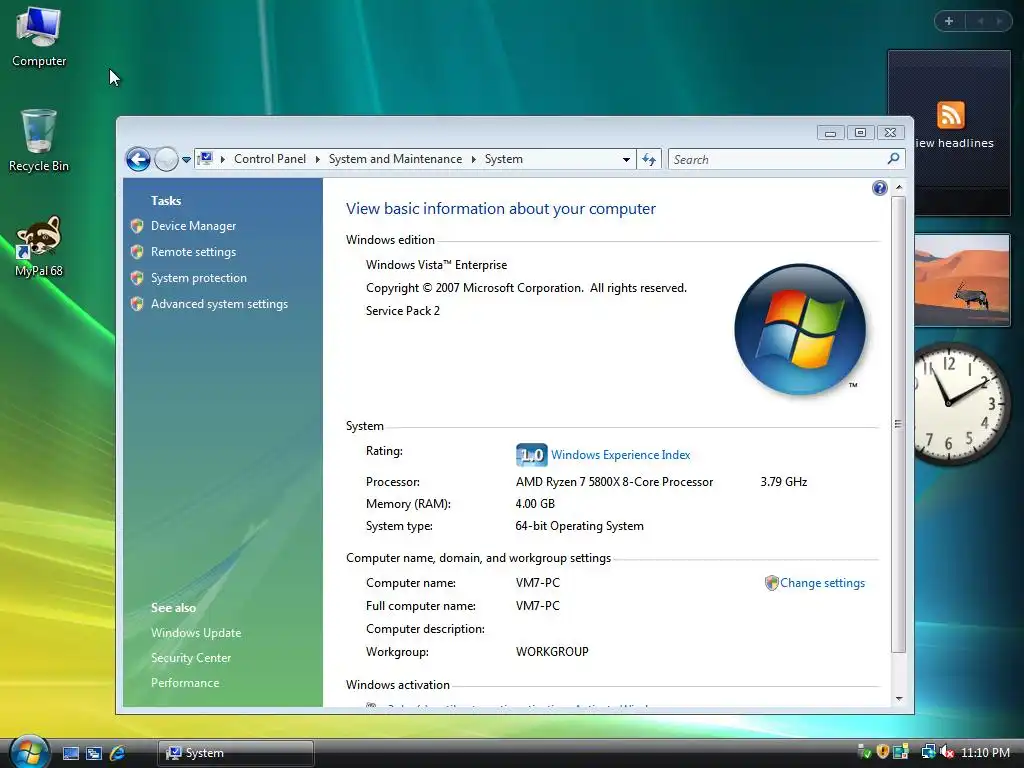
Task: Click the scrollbar up arrow
Action: tap(899, 187)
